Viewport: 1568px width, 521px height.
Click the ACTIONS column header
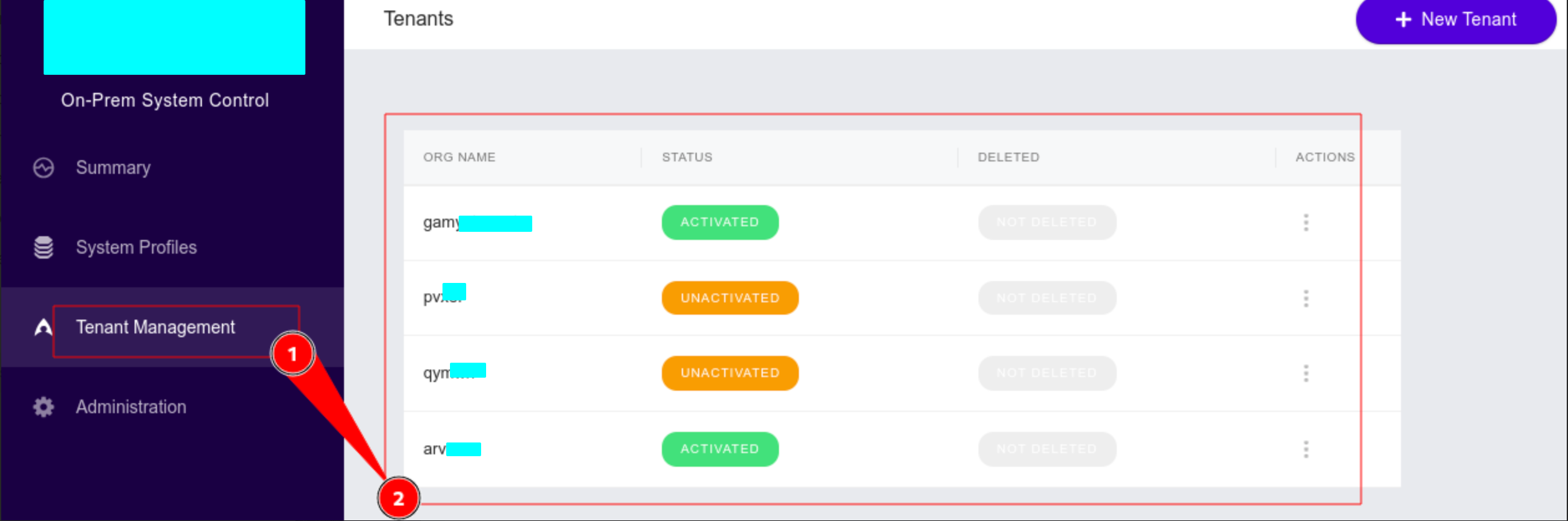[x=1325, y=157]
